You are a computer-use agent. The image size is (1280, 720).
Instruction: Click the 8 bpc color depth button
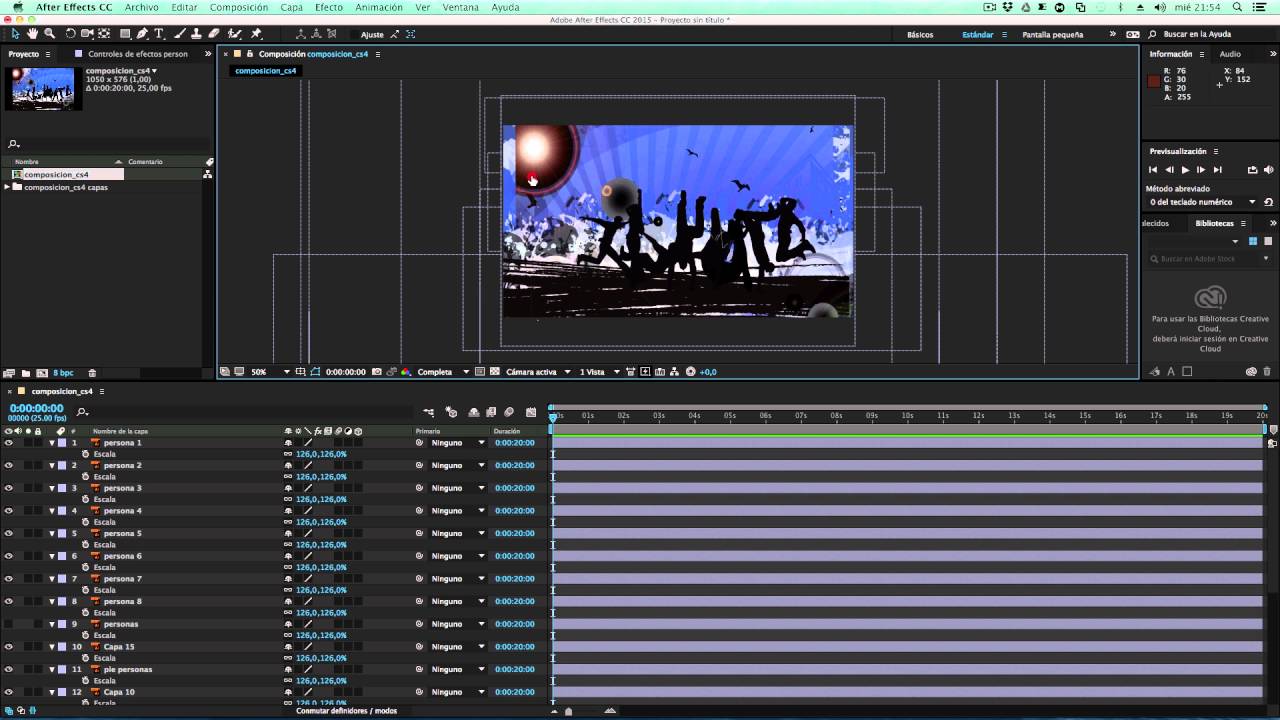click(63, 373)
